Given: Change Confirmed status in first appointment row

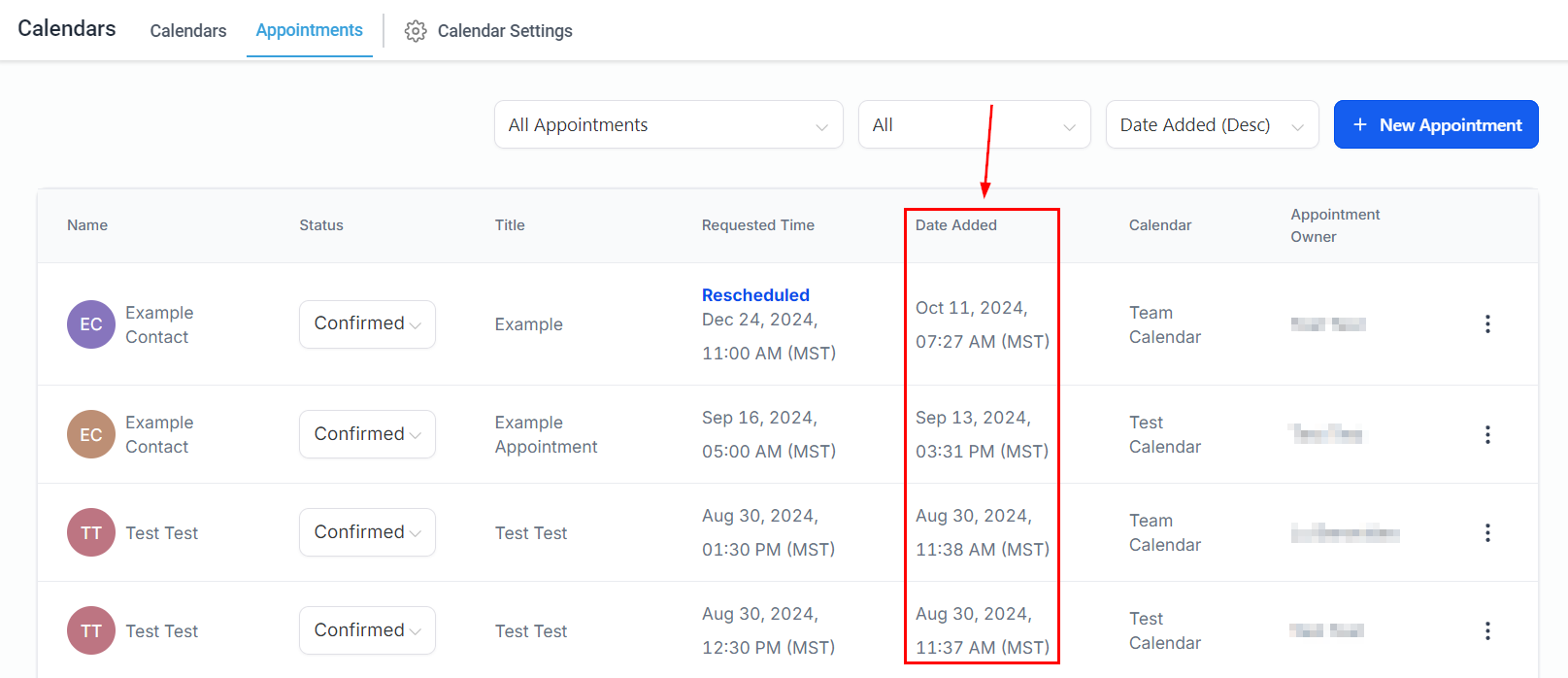Looking at the screenshot, I should coord(367,324).
